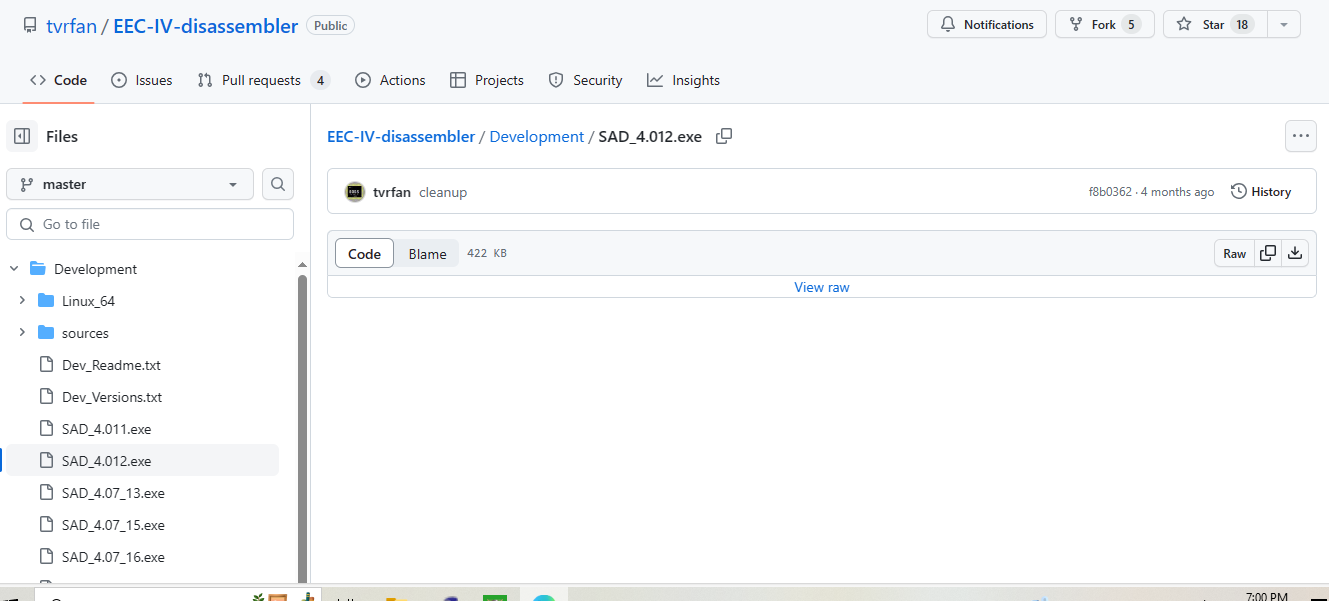Copy raw file contents icon
This screenshot has width=1329, height=601.
point(1267,253)
